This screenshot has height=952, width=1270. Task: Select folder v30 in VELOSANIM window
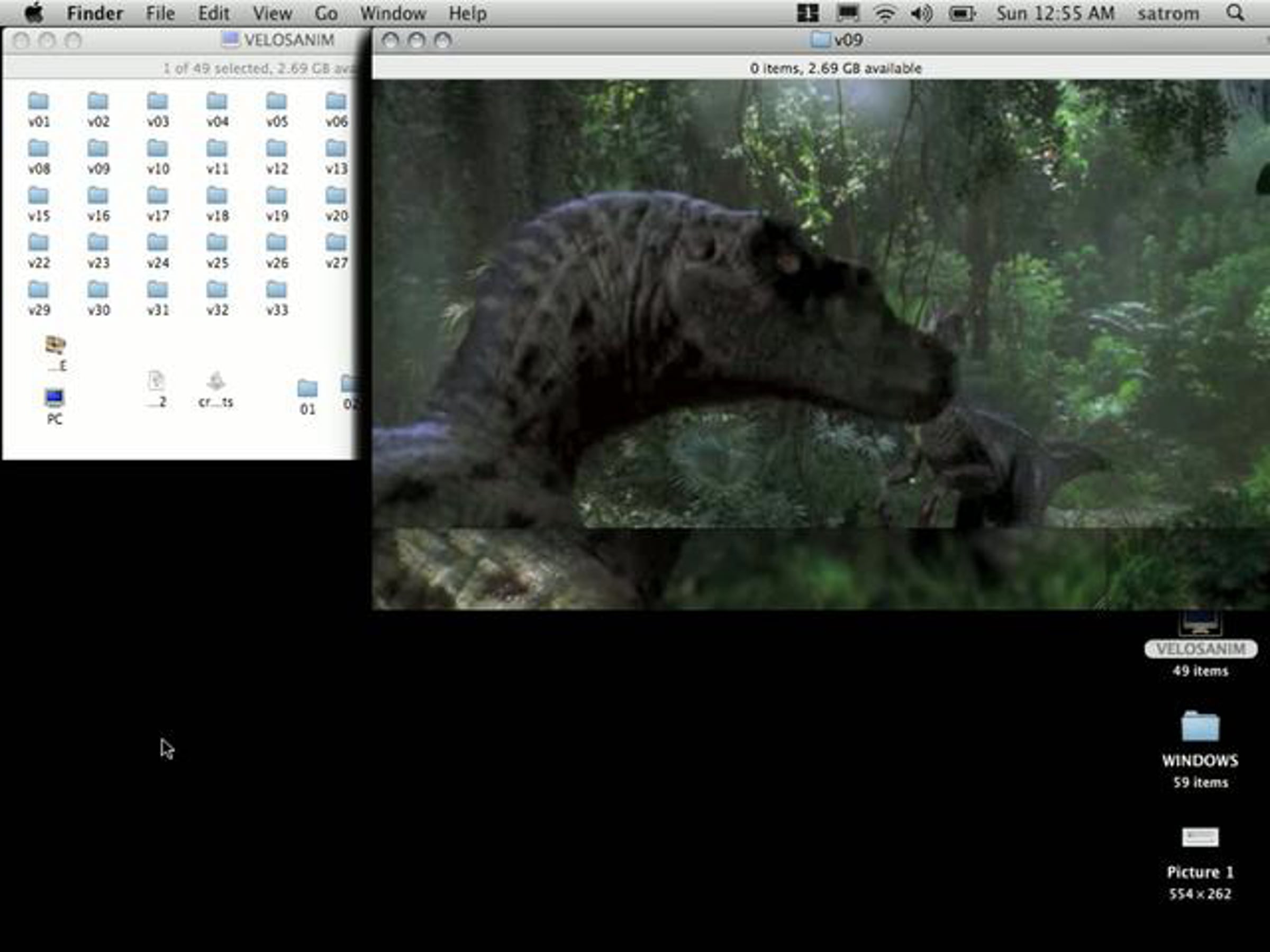click(x=98, y=297)
